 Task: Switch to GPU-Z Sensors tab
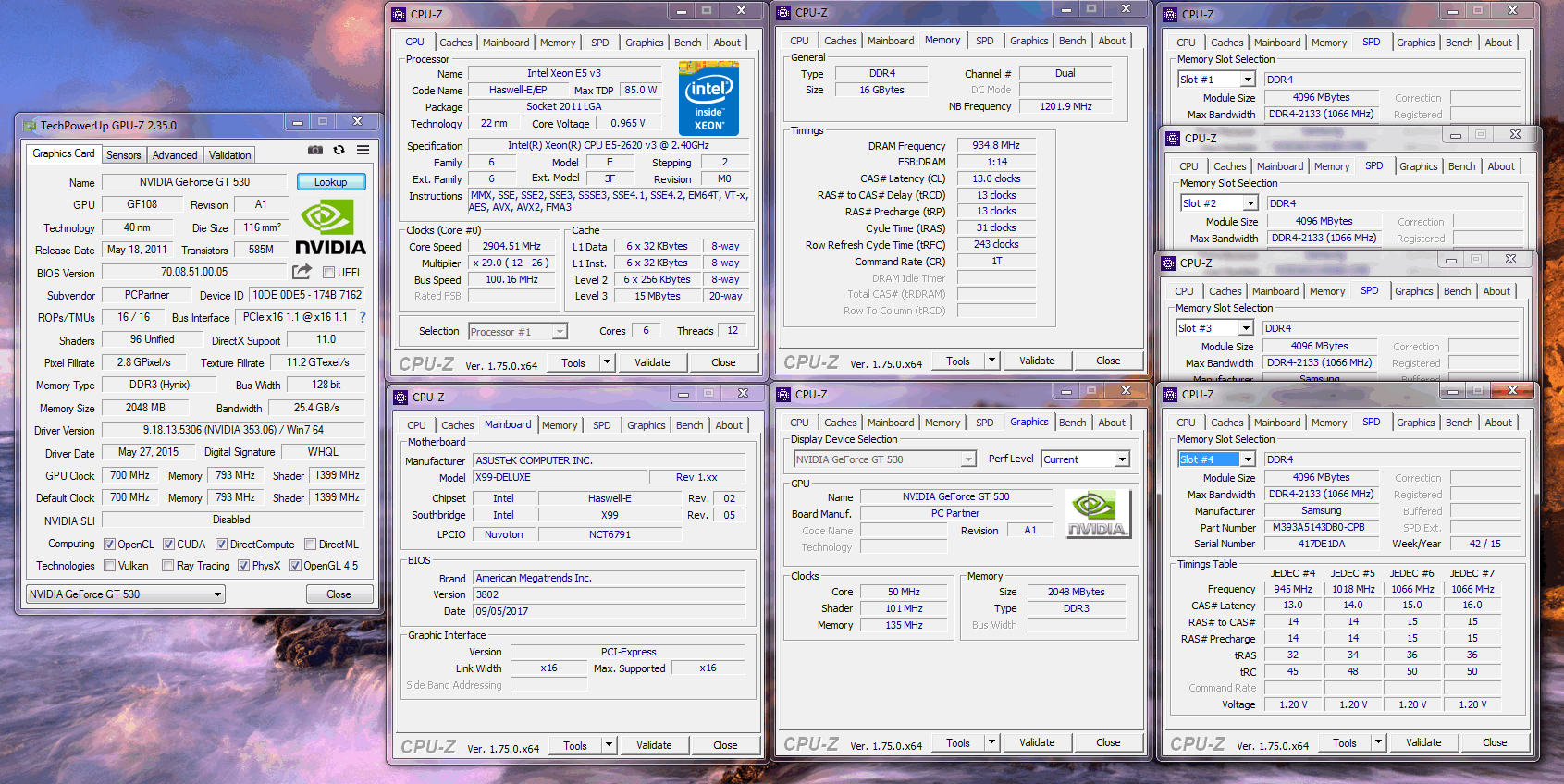(x=124, y=155)
